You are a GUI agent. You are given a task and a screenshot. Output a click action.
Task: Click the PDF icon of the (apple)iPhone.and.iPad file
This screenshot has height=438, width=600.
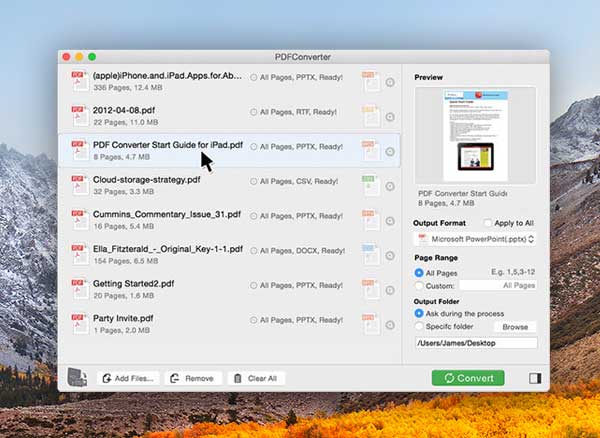click(80, 81)
